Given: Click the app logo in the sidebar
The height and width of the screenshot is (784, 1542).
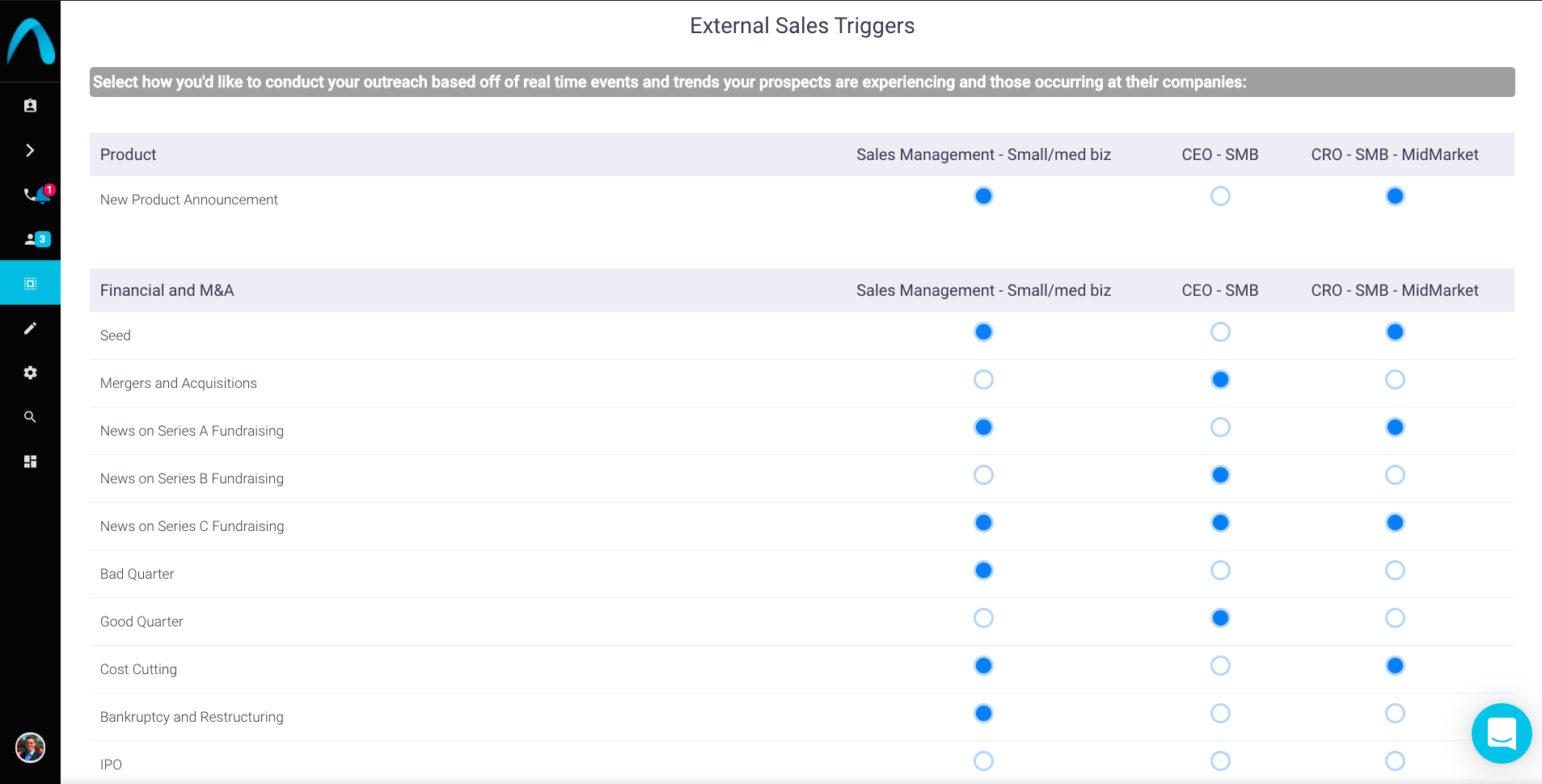Looking at the screenshot, I should (x=31, y=41).
